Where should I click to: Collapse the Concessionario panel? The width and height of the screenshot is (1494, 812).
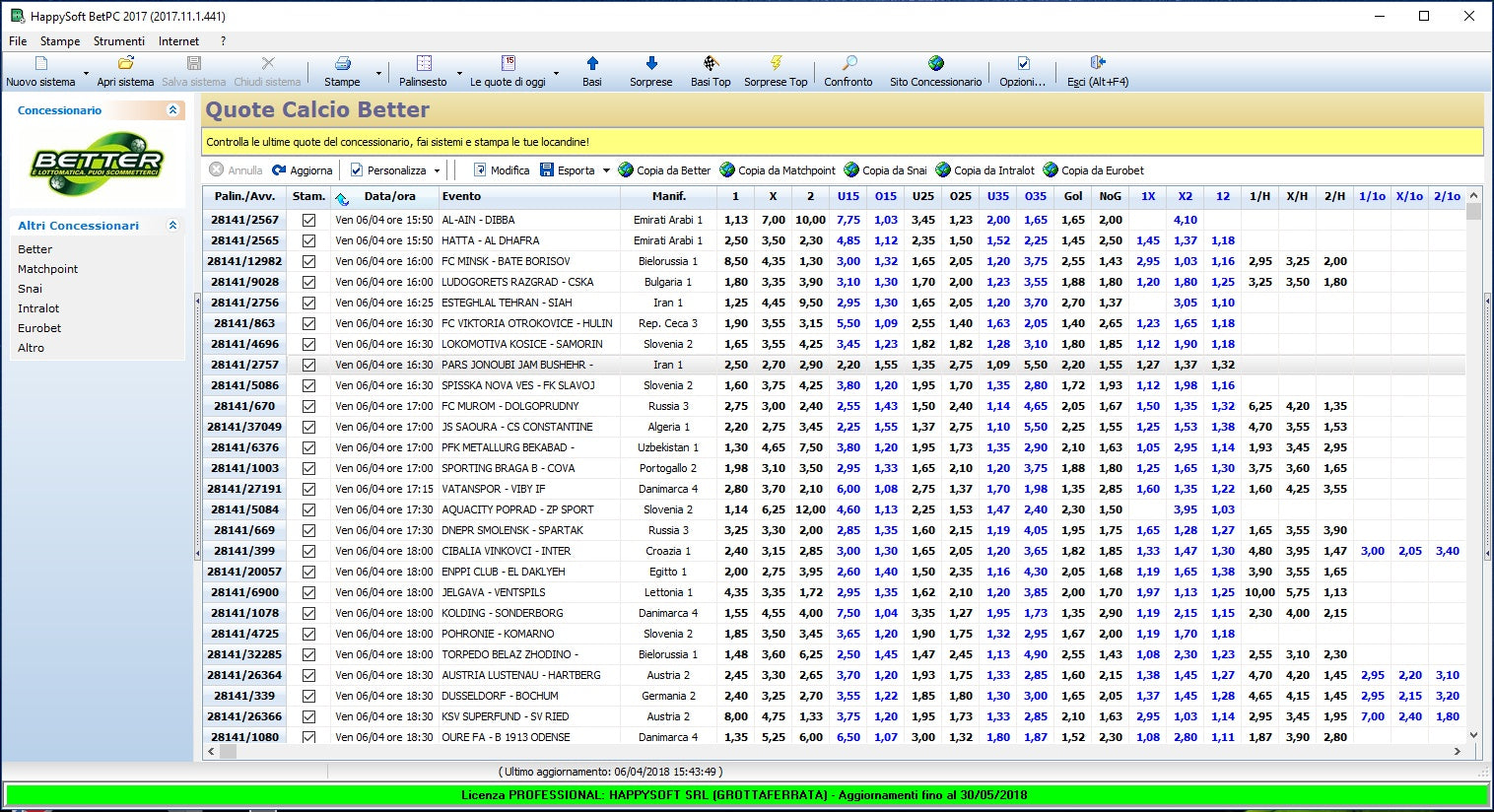point(173,110)
